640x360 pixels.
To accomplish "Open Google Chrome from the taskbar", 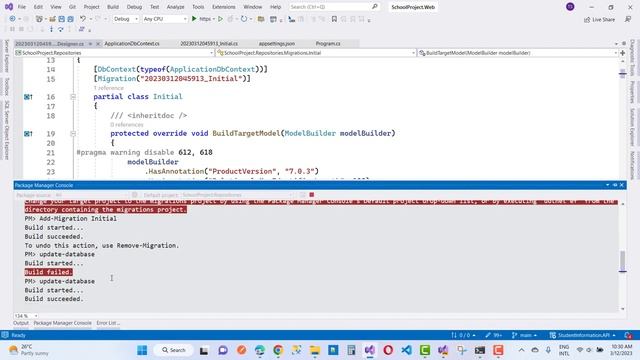I will (x=278, y=350).
